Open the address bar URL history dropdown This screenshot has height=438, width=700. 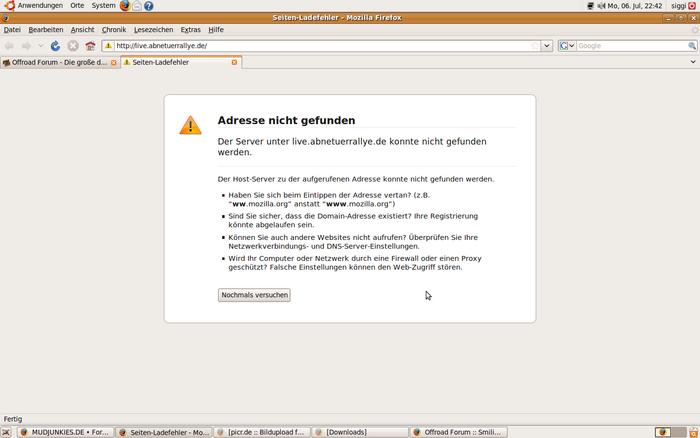tap(547, 46)
